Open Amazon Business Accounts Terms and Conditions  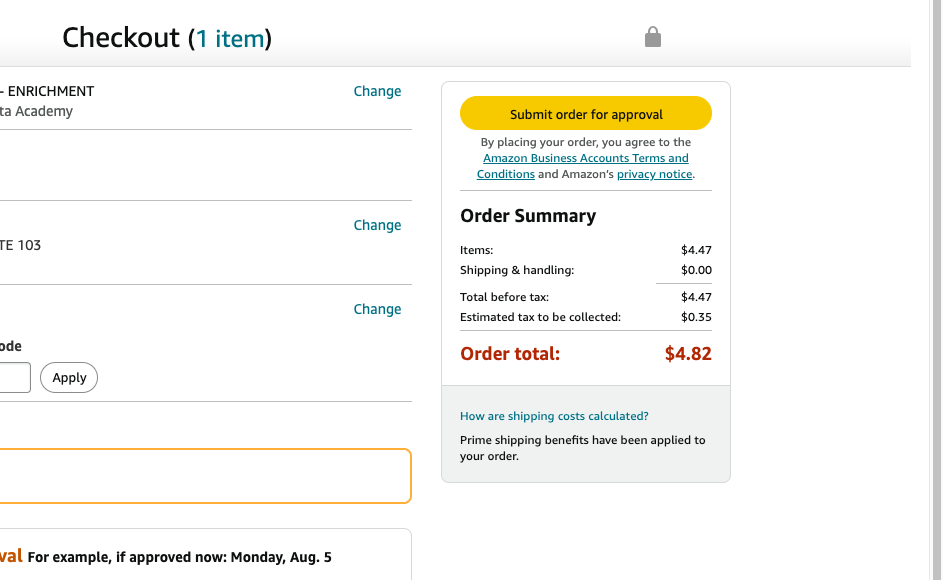point(583,166)
